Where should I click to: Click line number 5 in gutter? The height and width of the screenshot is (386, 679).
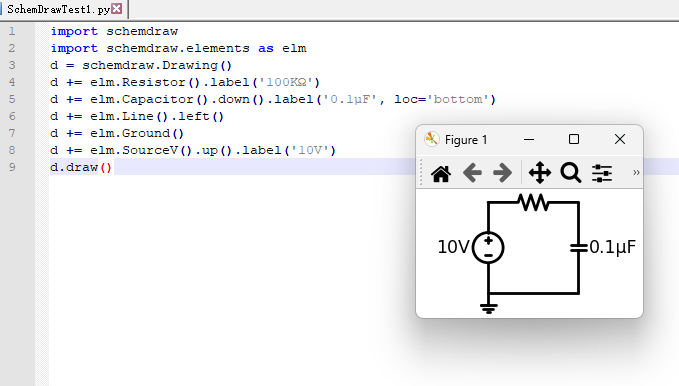12,99
